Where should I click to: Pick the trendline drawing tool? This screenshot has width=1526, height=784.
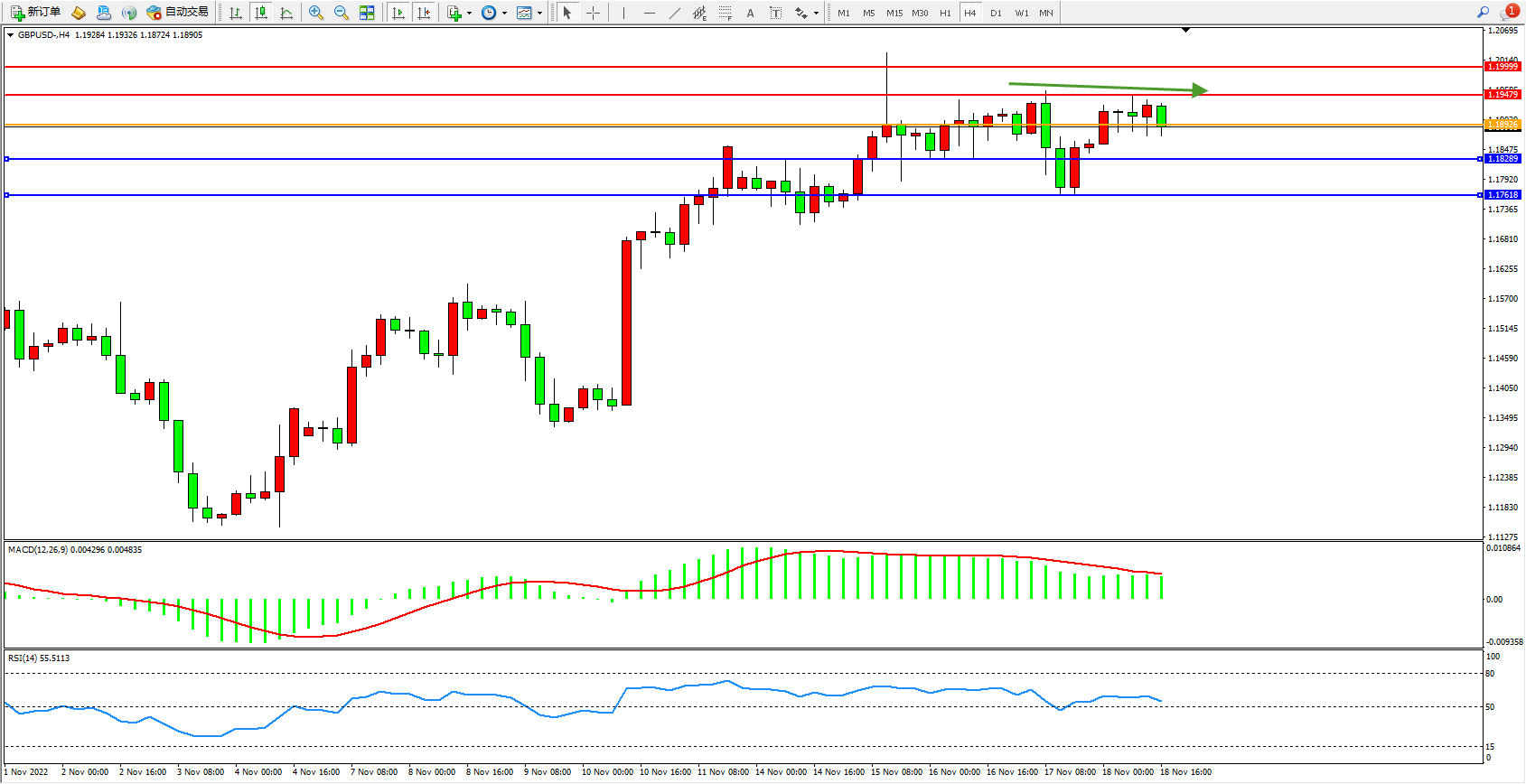click(x=675, y=13)
